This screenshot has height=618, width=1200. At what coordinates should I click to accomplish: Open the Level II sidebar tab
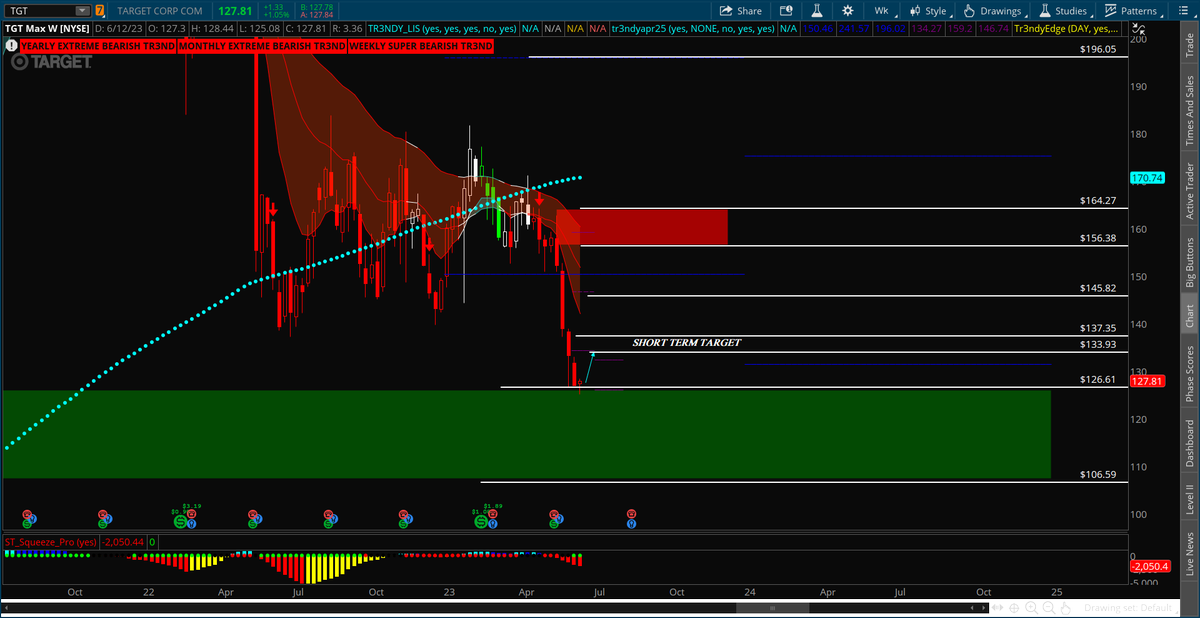tap(1190, 500)
